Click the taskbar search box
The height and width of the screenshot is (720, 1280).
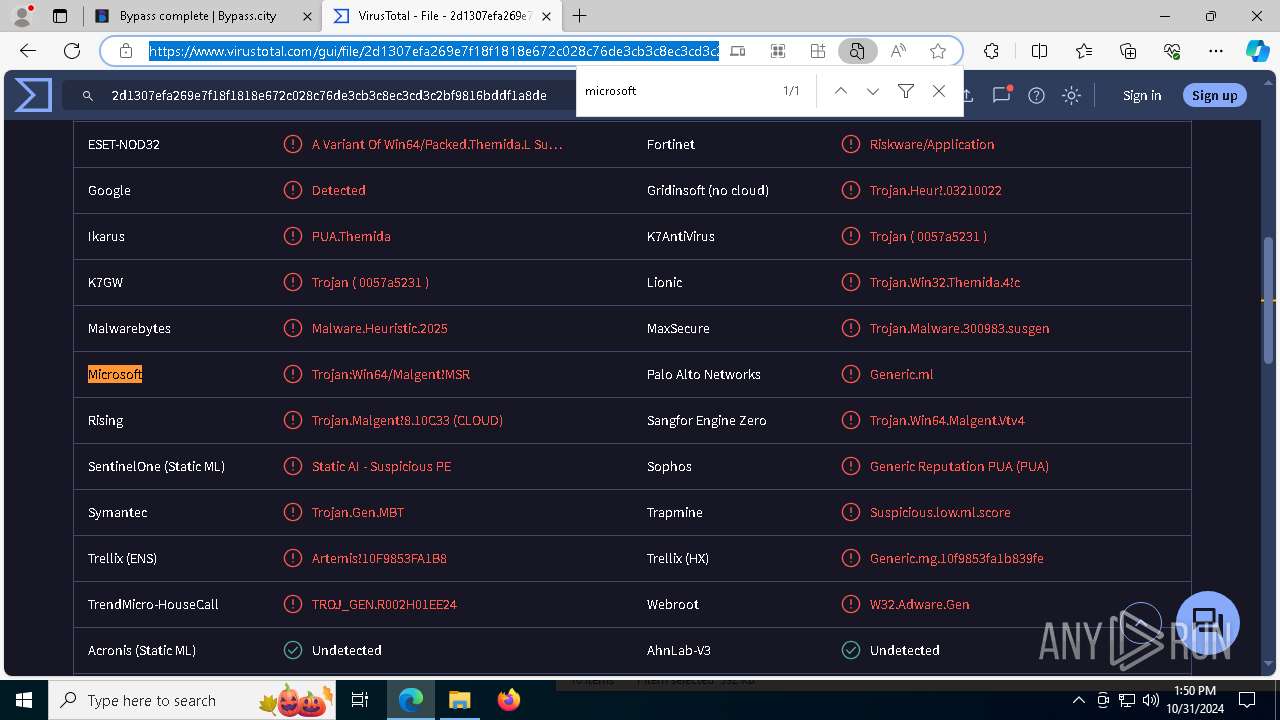click(192, 700)
